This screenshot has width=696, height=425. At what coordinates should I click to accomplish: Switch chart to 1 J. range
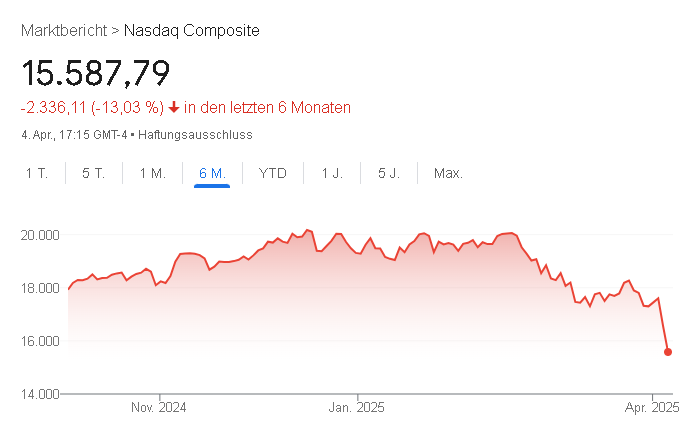[332, 174]
